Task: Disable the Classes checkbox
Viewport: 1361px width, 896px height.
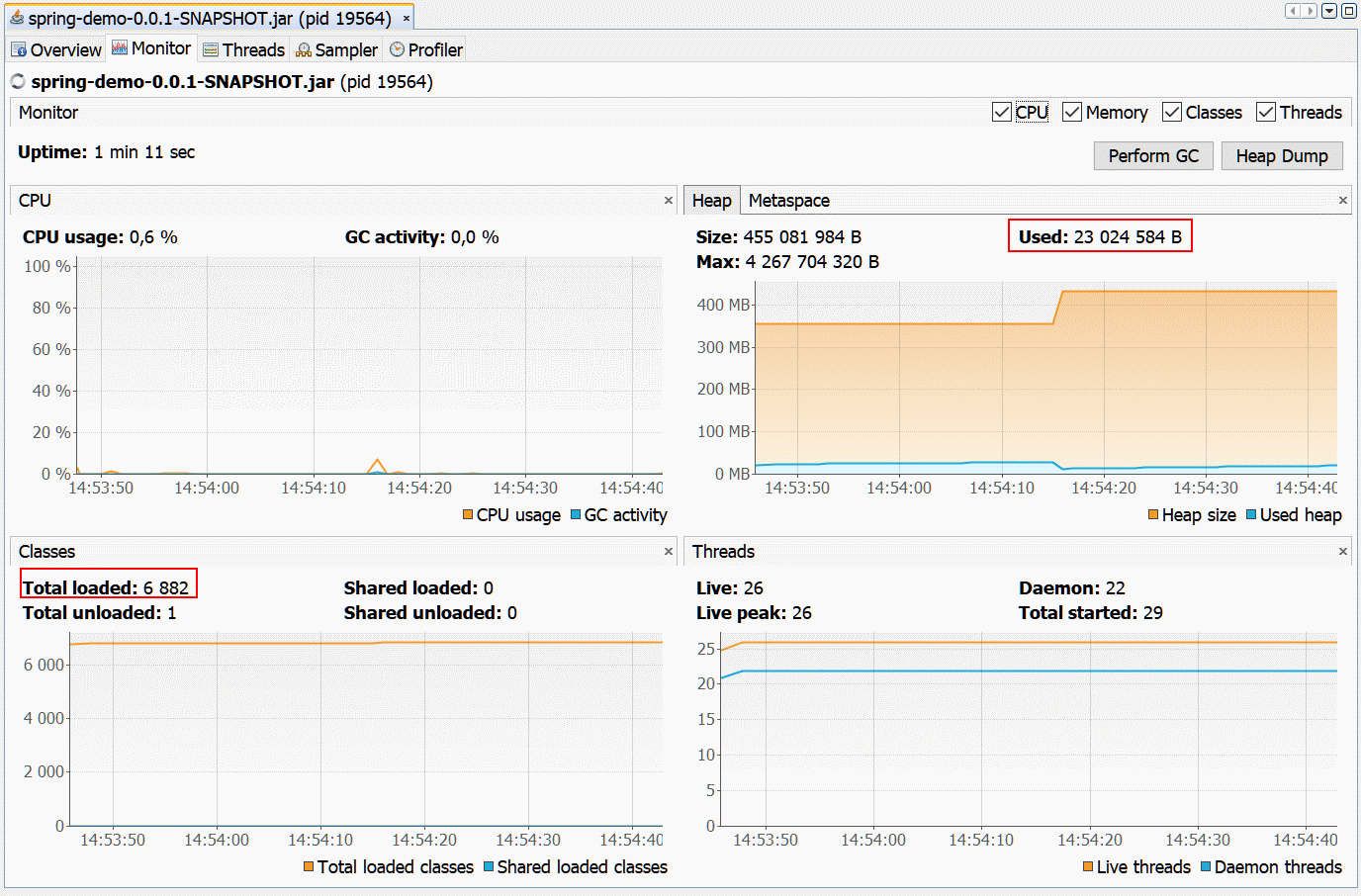Action: tap(1172, 113)
